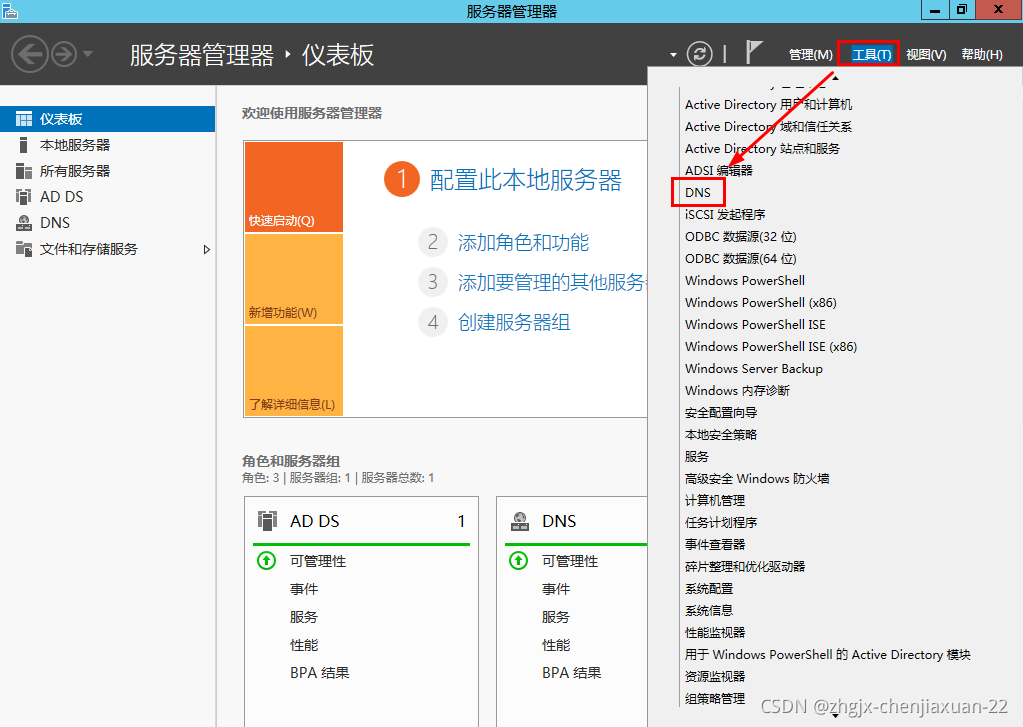Click DNS tile header icon
This screenshot has width=1023, height=727.
519,521
